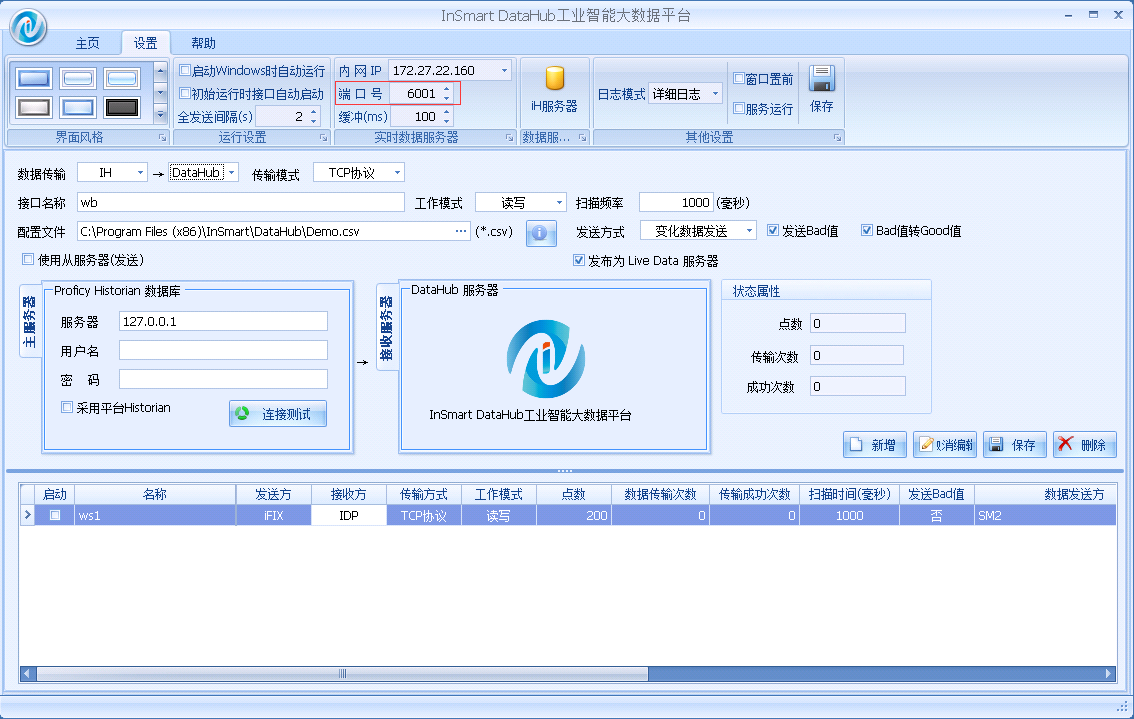Click the 扫描频率 1000 field
Viewport: 1134px width, 719px height.
[677, 203]
